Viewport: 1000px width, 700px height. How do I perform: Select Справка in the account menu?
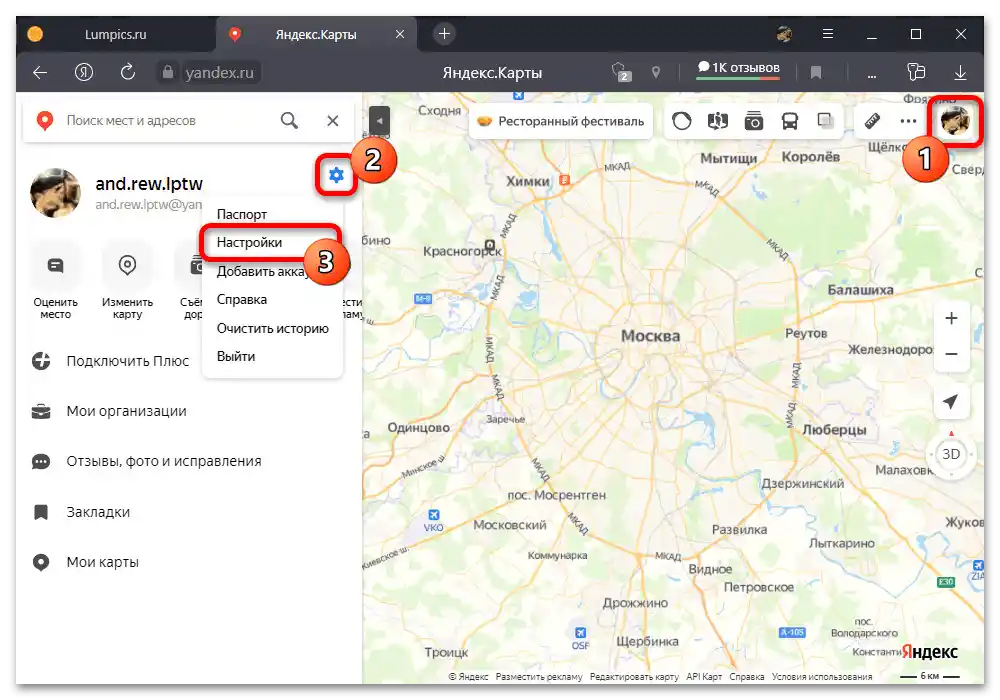(x=242, y=300)
